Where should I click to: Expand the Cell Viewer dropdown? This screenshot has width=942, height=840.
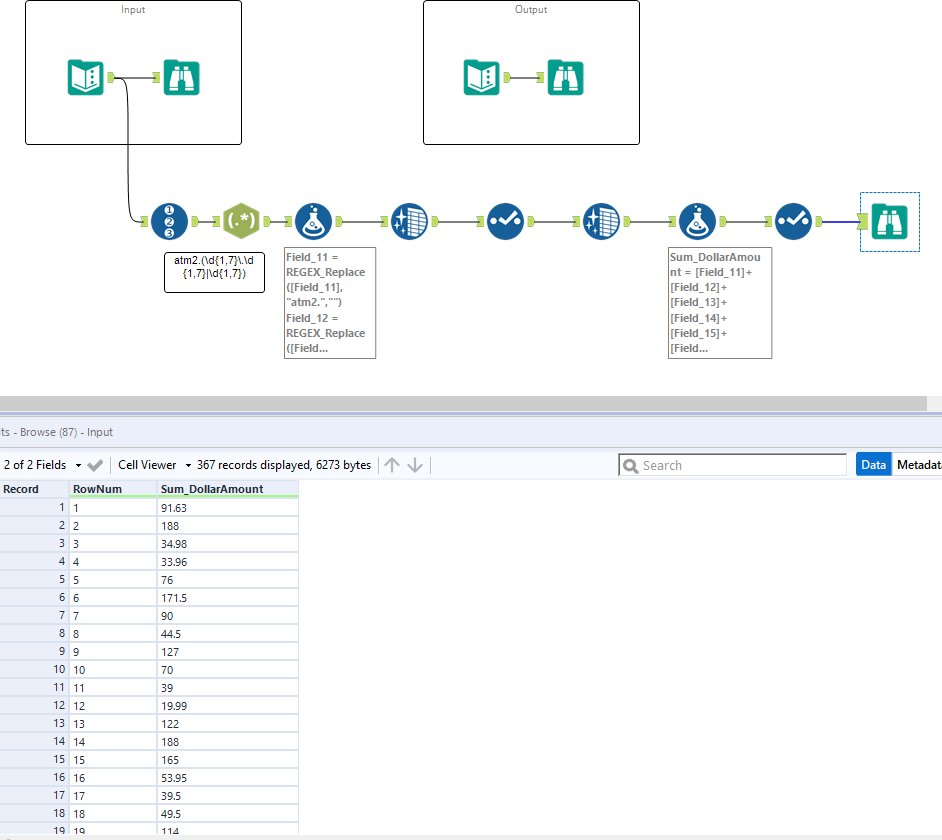(x=154, y=465)
